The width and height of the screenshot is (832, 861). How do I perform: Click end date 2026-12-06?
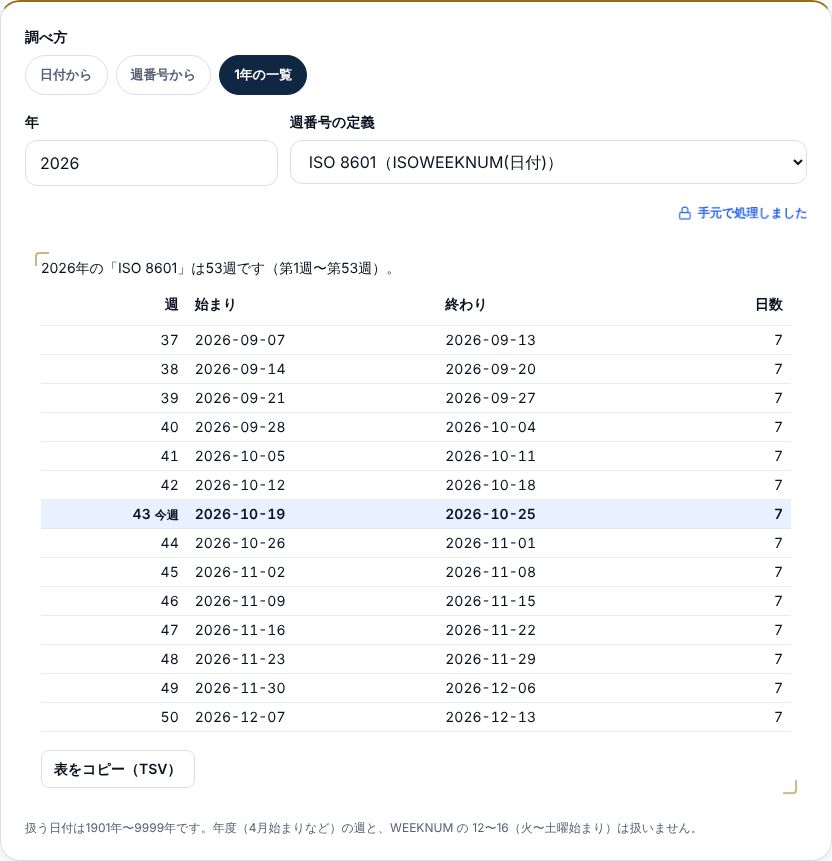490,689
